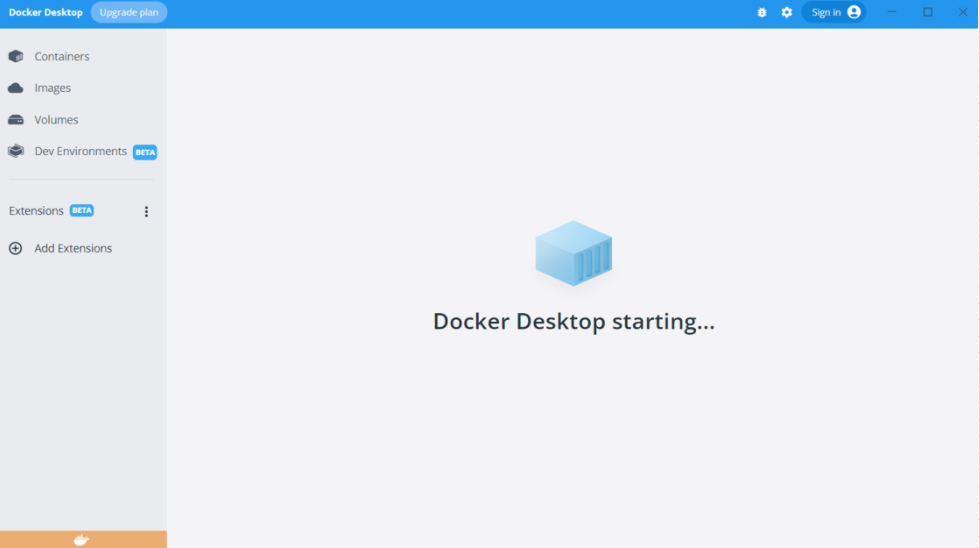Go to Containers menu item
This screenshot has height=548, width=979.
pyautogui.click(x=62, y=56)
